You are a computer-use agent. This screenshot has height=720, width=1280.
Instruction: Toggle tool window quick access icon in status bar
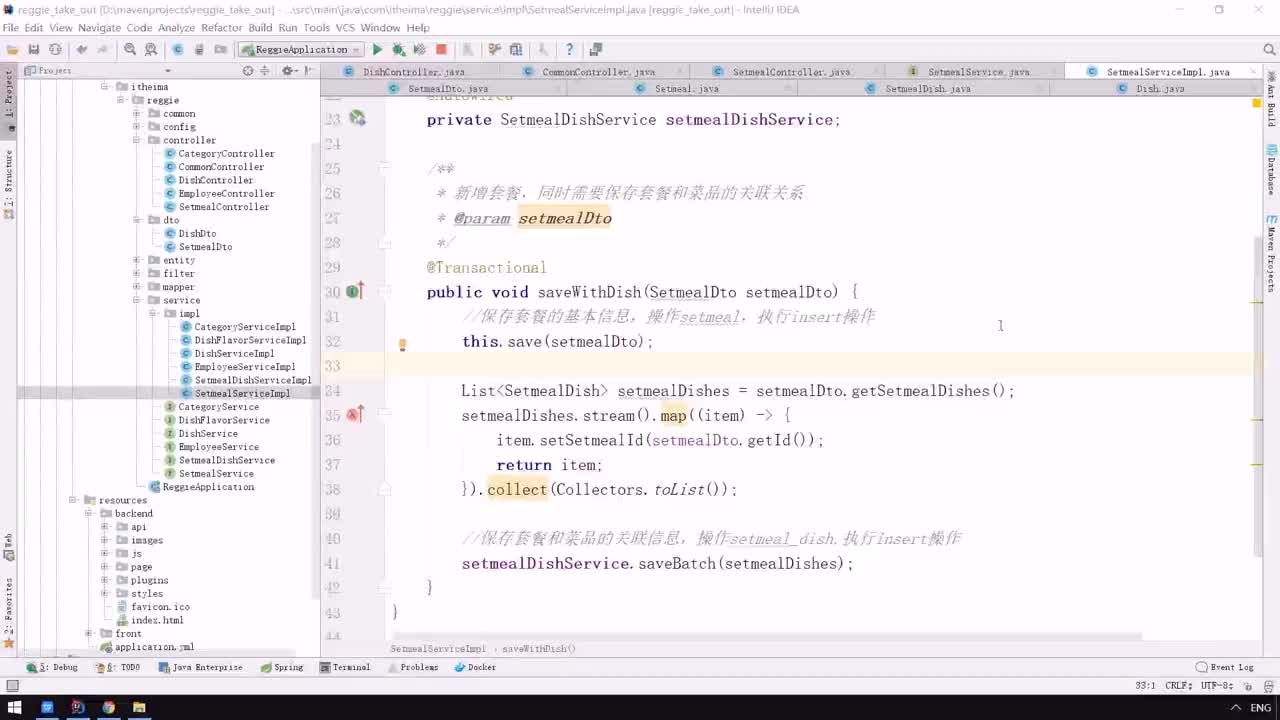point(12,685)
